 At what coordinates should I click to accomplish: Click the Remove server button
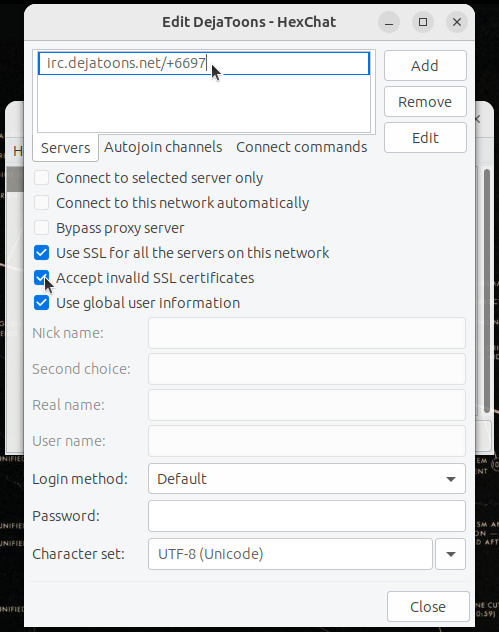[425, 102]
